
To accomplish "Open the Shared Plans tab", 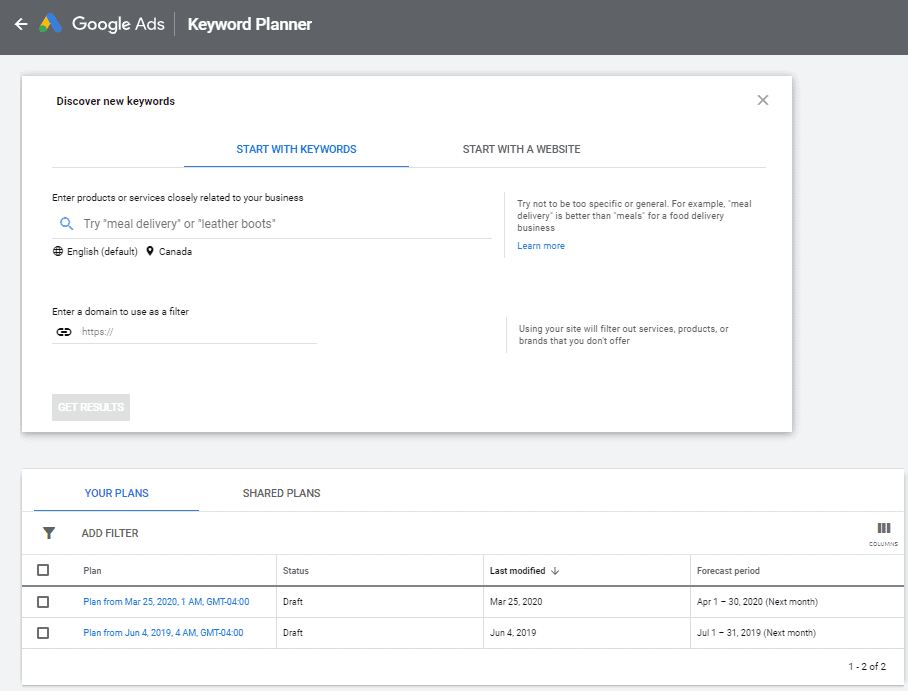I will point(281,493).
